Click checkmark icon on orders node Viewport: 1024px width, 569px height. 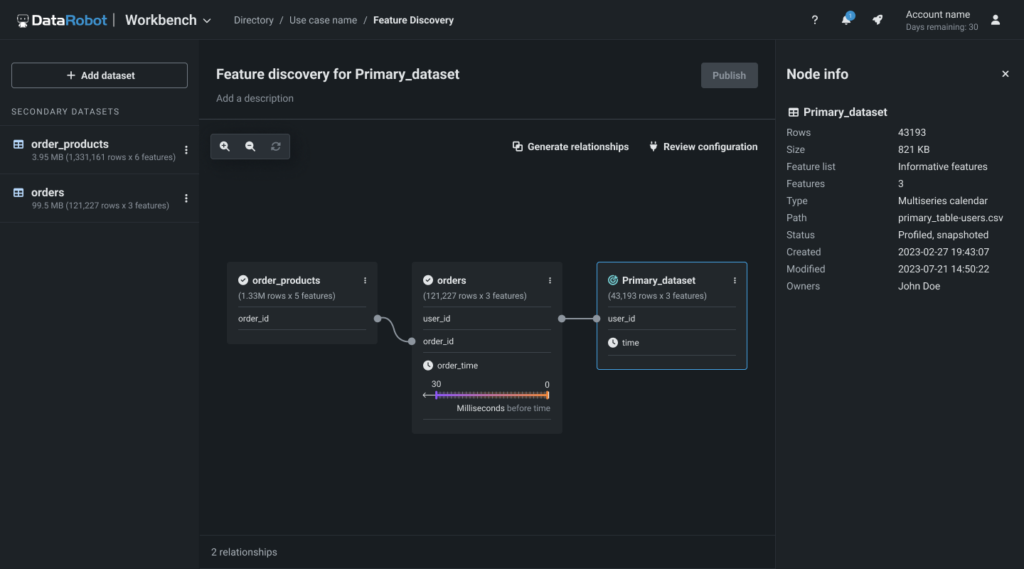pyautogui.click(x=428, y=280)
